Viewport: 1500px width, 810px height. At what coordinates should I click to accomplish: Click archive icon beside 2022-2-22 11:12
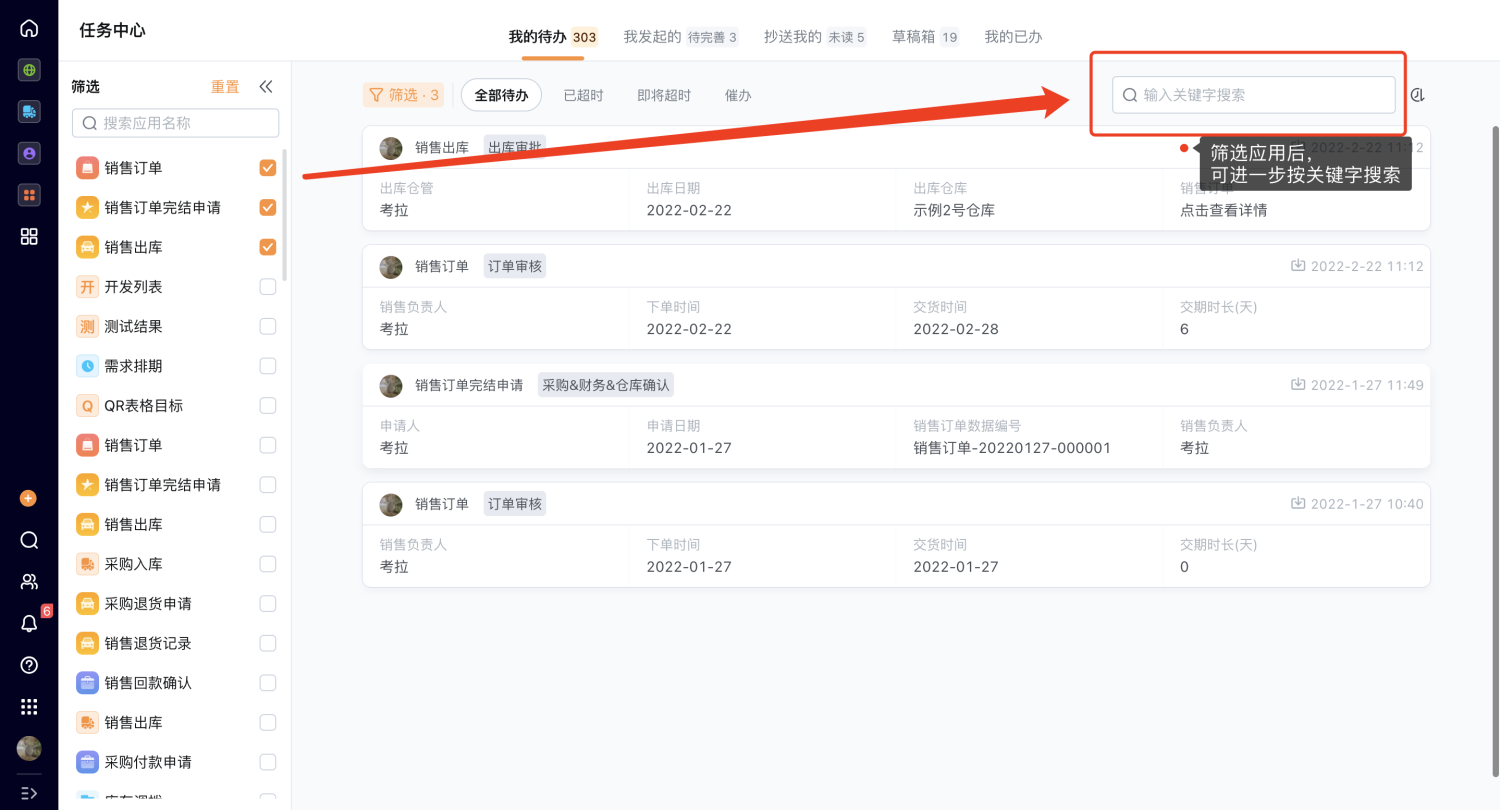click(x=1298, y=266)
